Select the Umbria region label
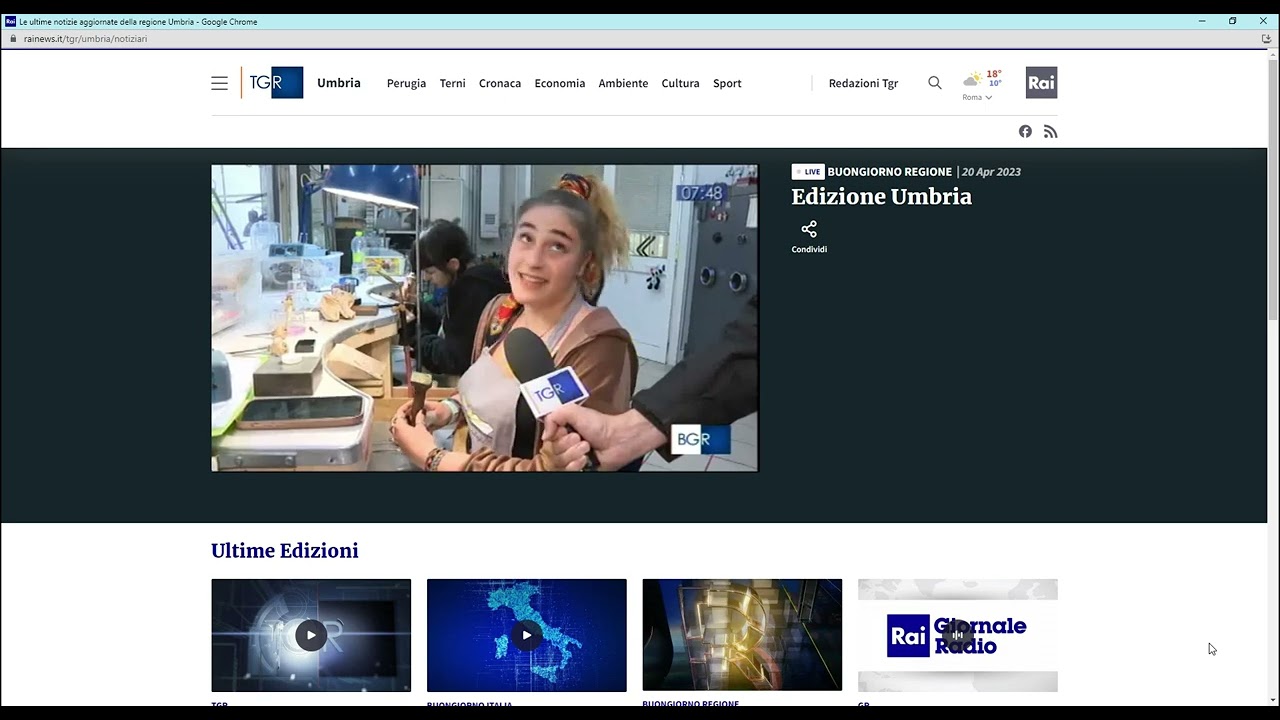 click(x=339, y=83)
